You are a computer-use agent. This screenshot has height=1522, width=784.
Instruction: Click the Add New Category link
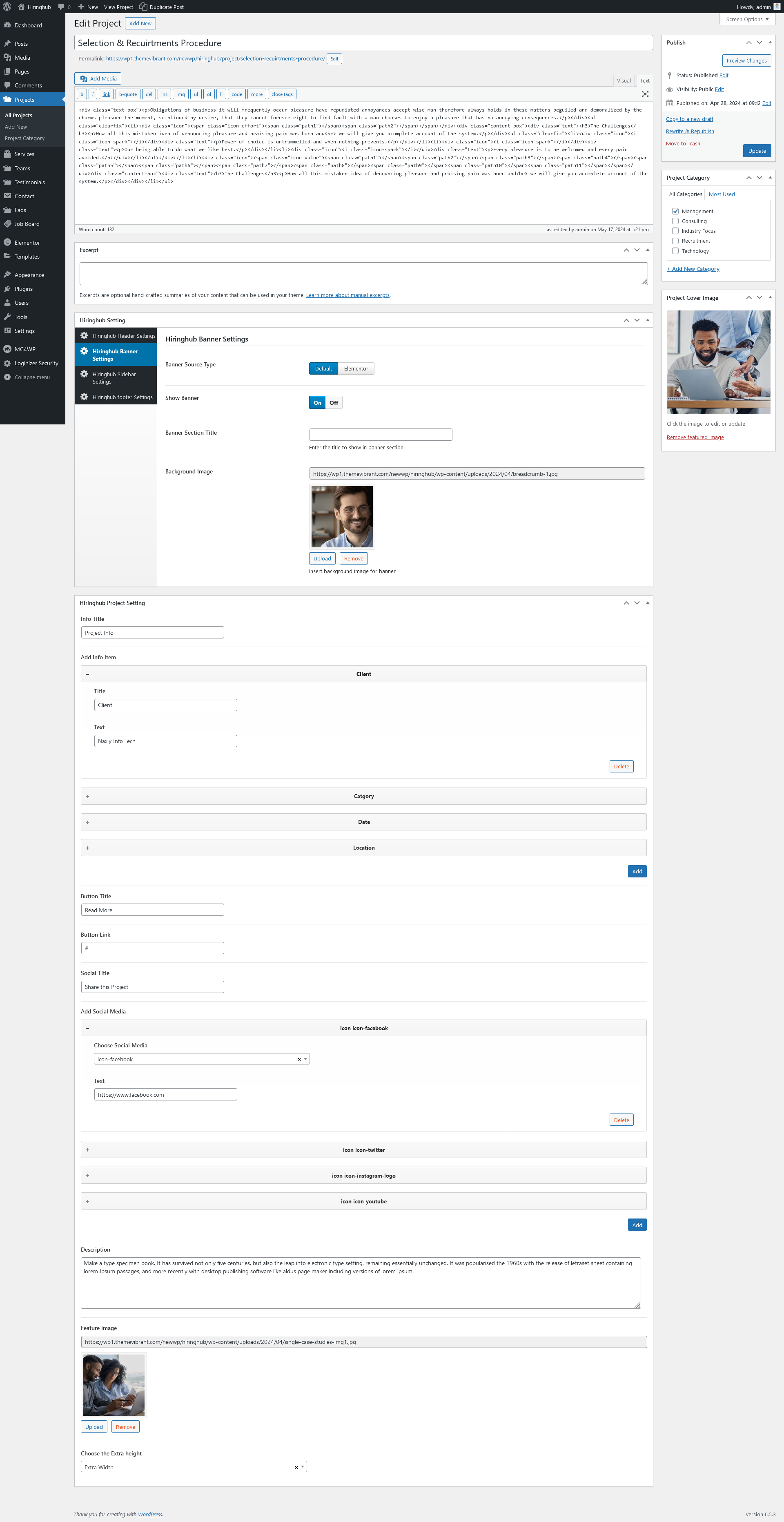tap(693, 269)
